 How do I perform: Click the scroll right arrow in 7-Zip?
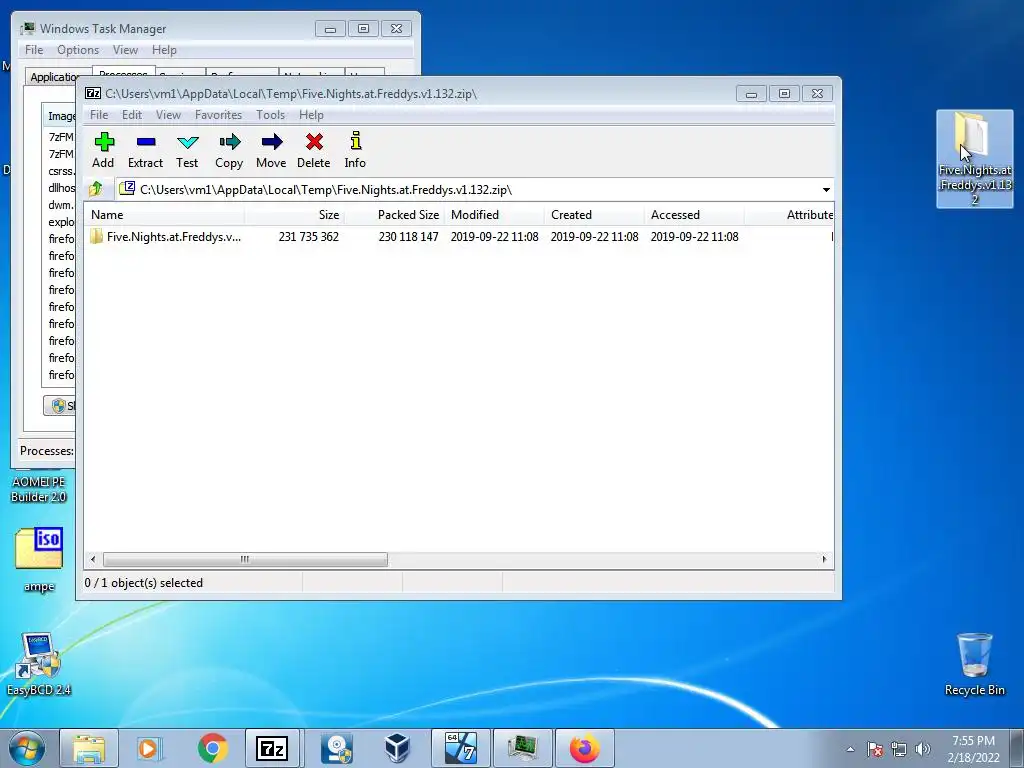pos(824,560)
